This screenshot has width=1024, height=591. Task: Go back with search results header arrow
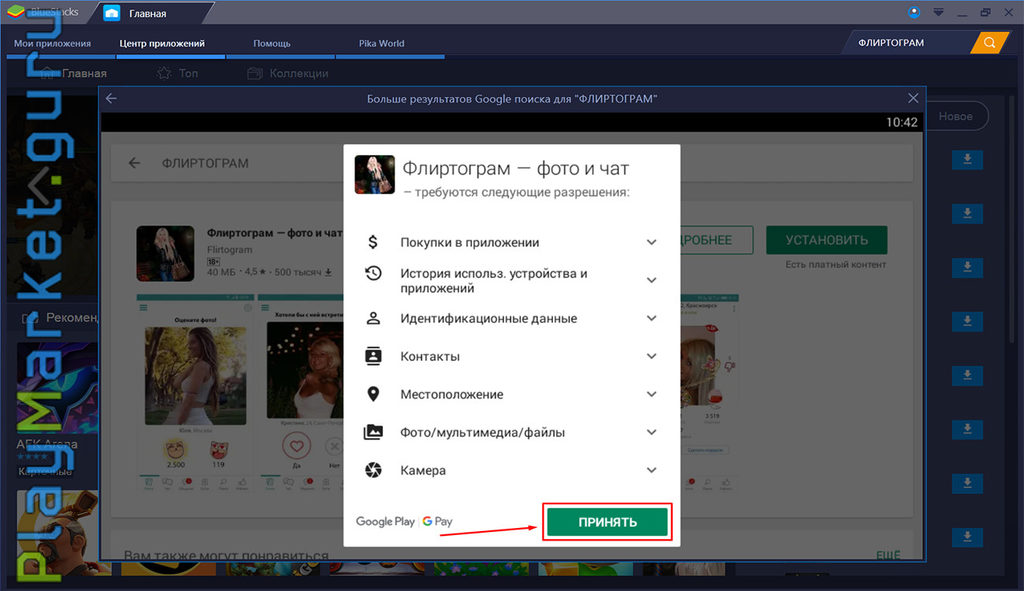click(x=112, y=98)
